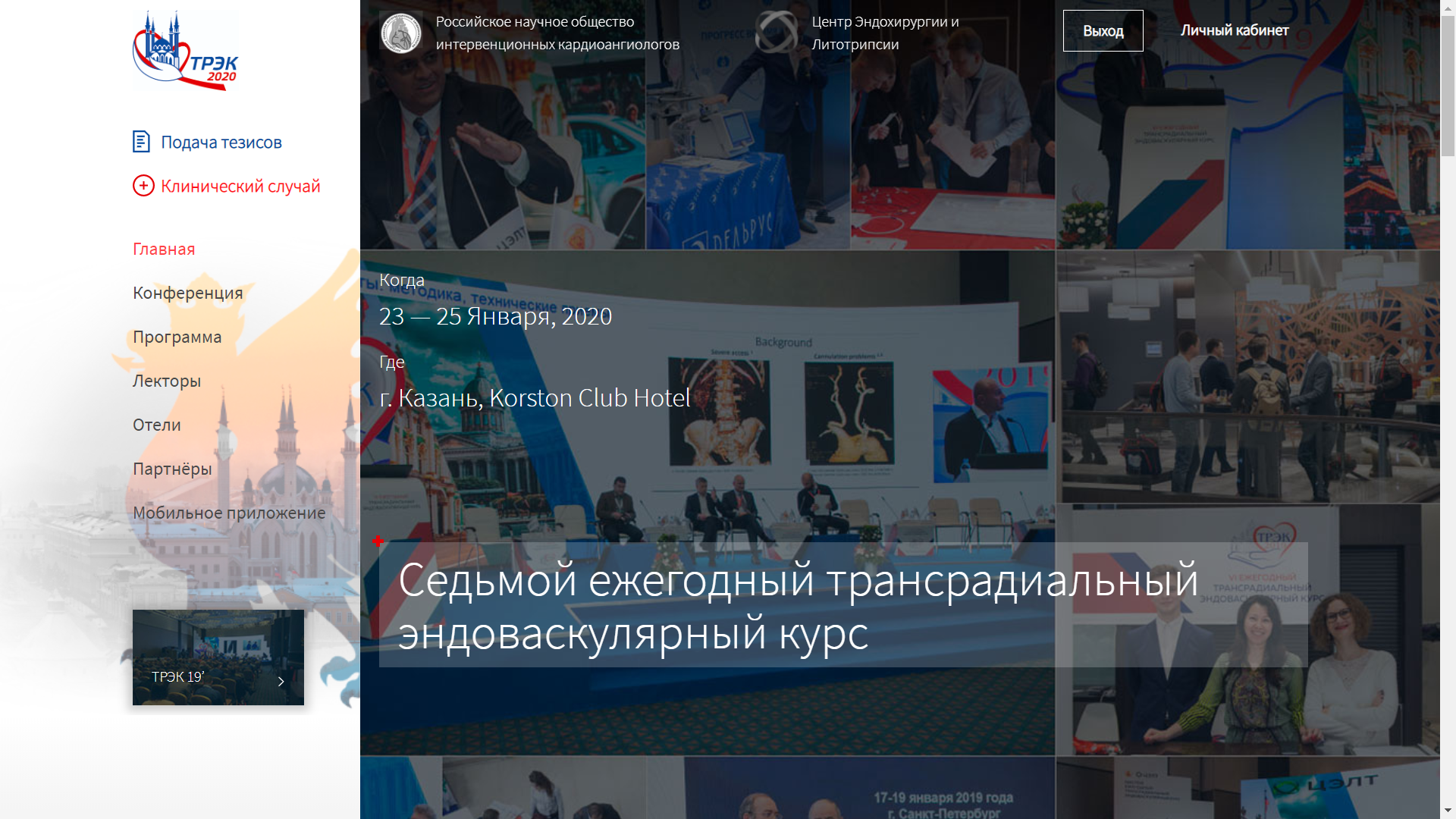This screenshot has width=1456, height=819.
Task: Open Клинический случай link
Action: (x=240, y=187)
